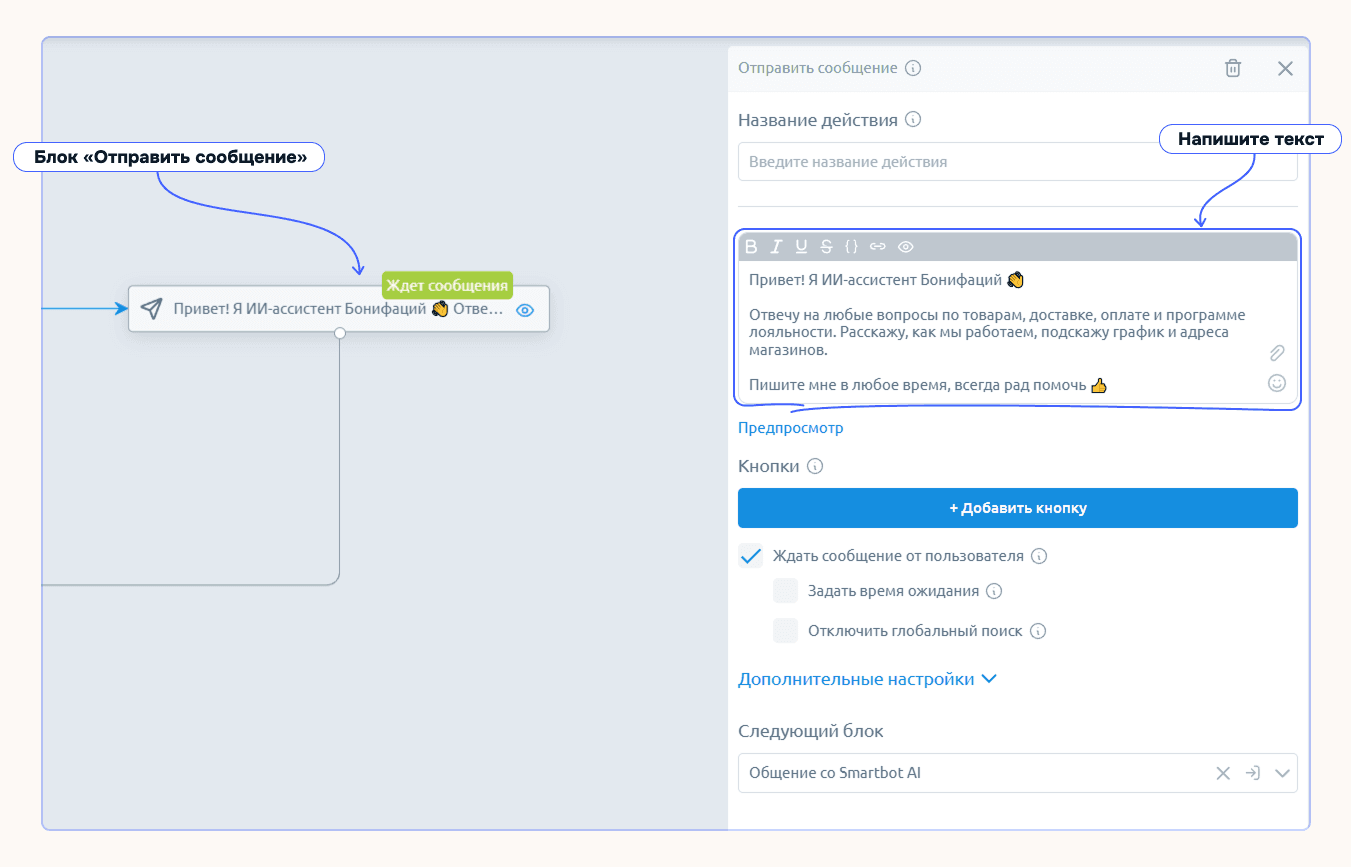Attach a file using paperclip icon
Viewport: 1351px width, 867px height.
[x=1277, y=353]
